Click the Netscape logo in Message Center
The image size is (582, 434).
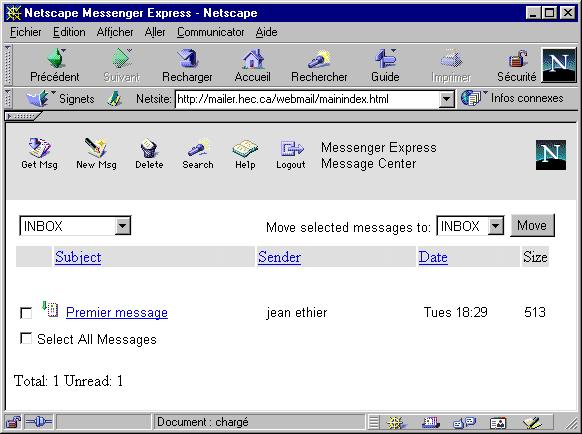tap(551, 155)
